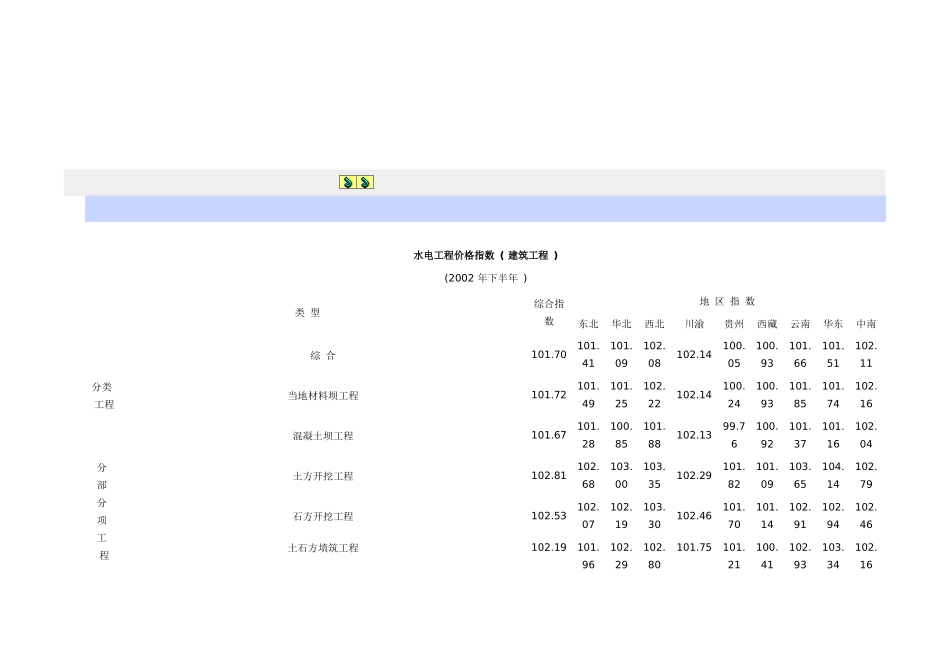Click composite index value 101.67
The image size is (950, 672).
(x=549, y=435)
